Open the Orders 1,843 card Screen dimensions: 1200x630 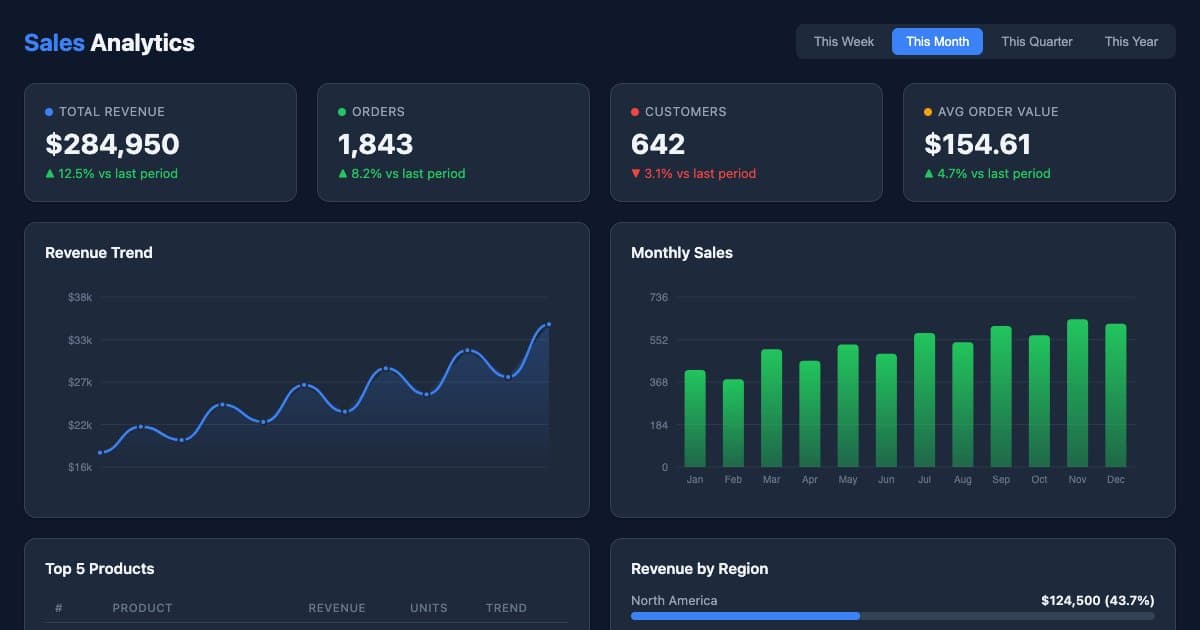[x=453, y=142]
